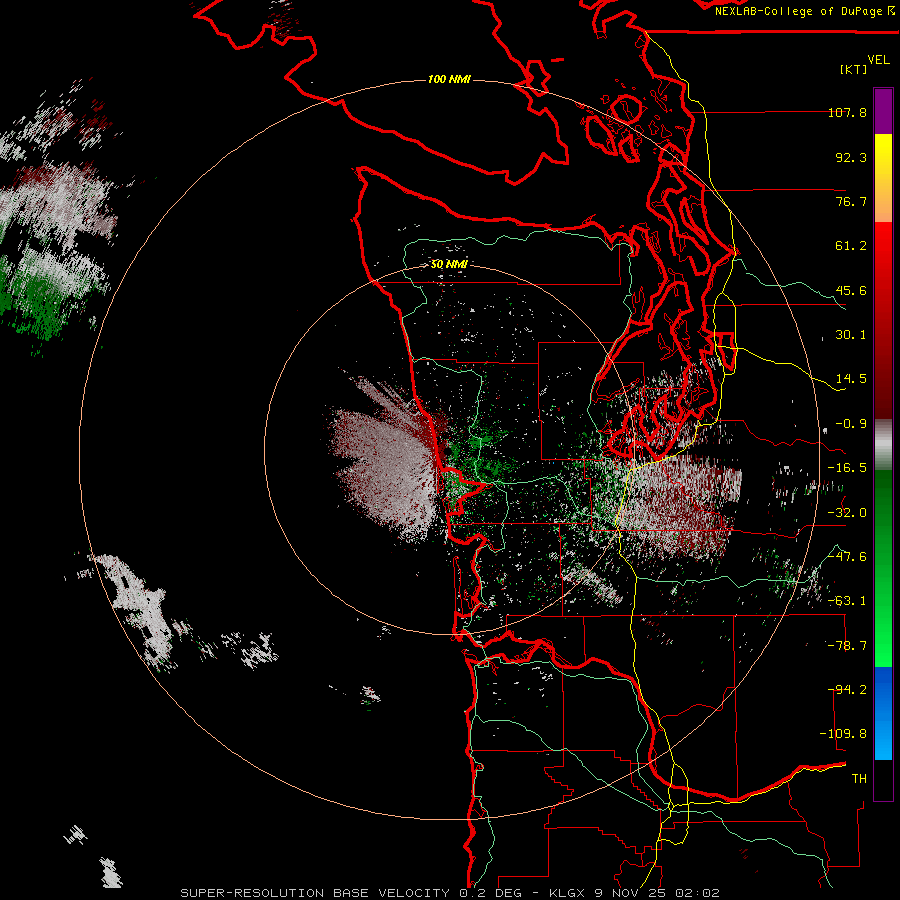The height and width of the screenshot is (900, 900).
Task: Click the 76.7 velocity scale value
Action: 851,201
